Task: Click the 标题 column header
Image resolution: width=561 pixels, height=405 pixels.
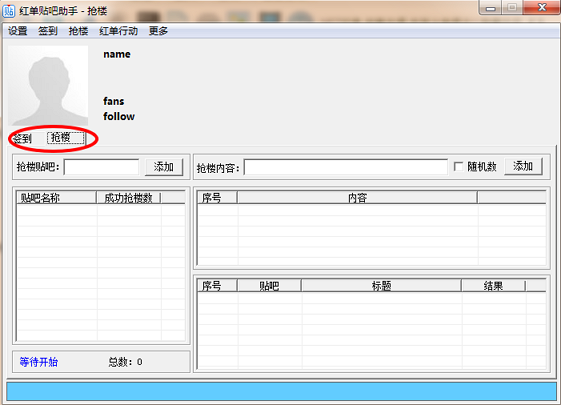Action: 381,286
